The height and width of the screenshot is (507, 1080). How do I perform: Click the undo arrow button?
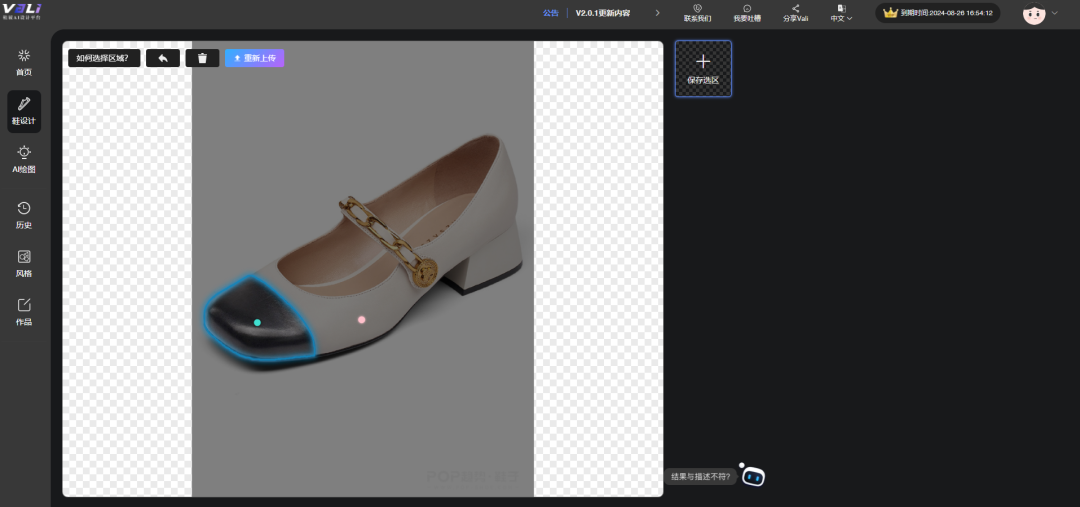(163, 58)
